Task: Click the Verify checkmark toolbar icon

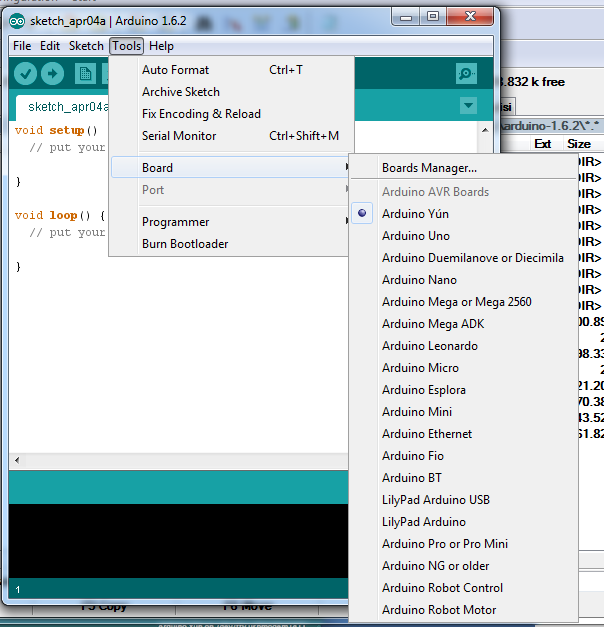Action: point(26,73)
